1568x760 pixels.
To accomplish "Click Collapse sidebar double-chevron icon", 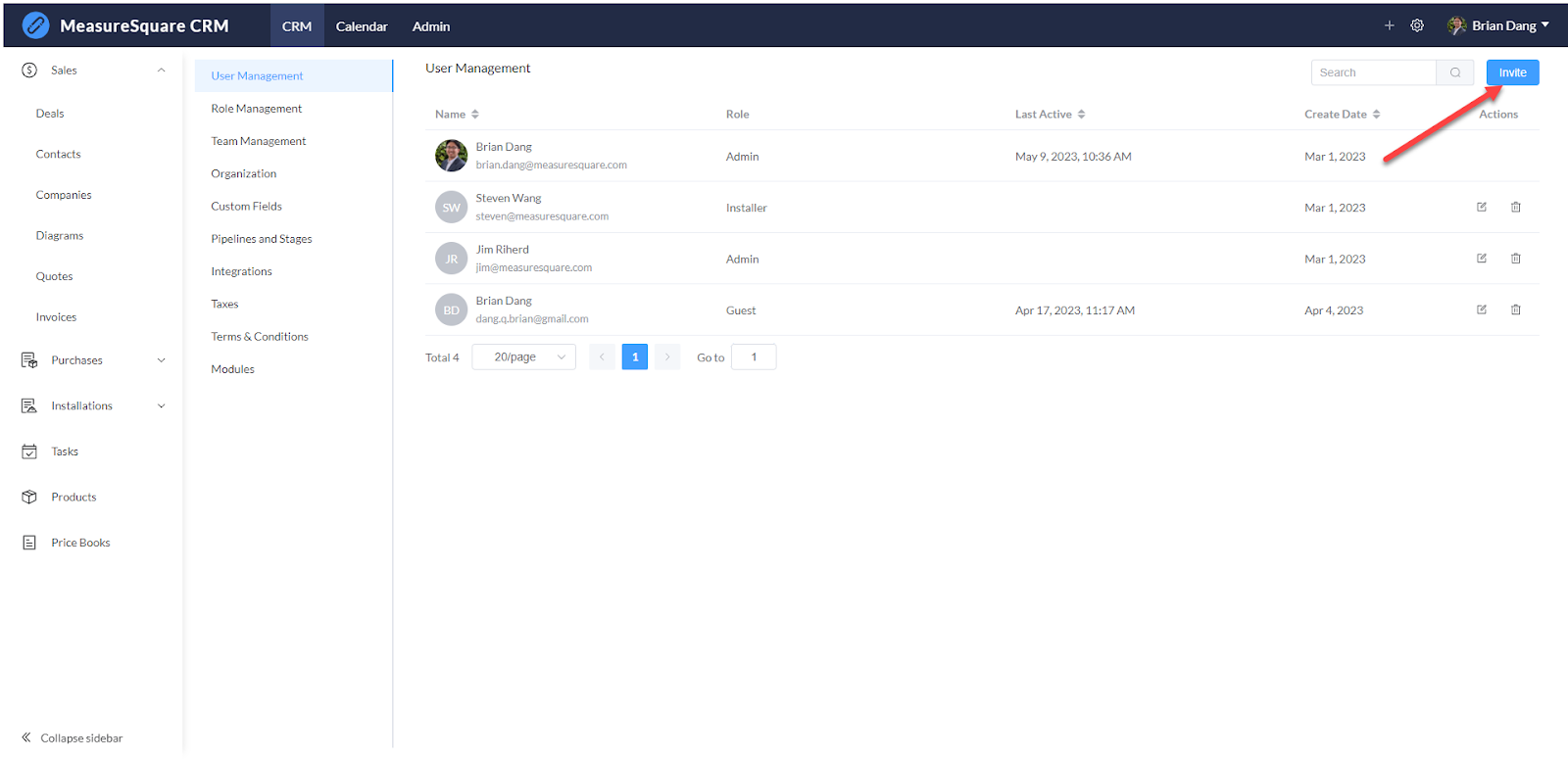I will tap(26, 737).
